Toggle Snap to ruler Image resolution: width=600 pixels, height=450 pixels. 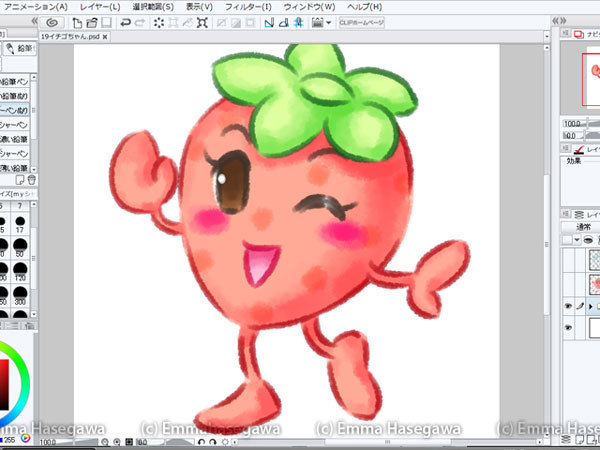269,23
